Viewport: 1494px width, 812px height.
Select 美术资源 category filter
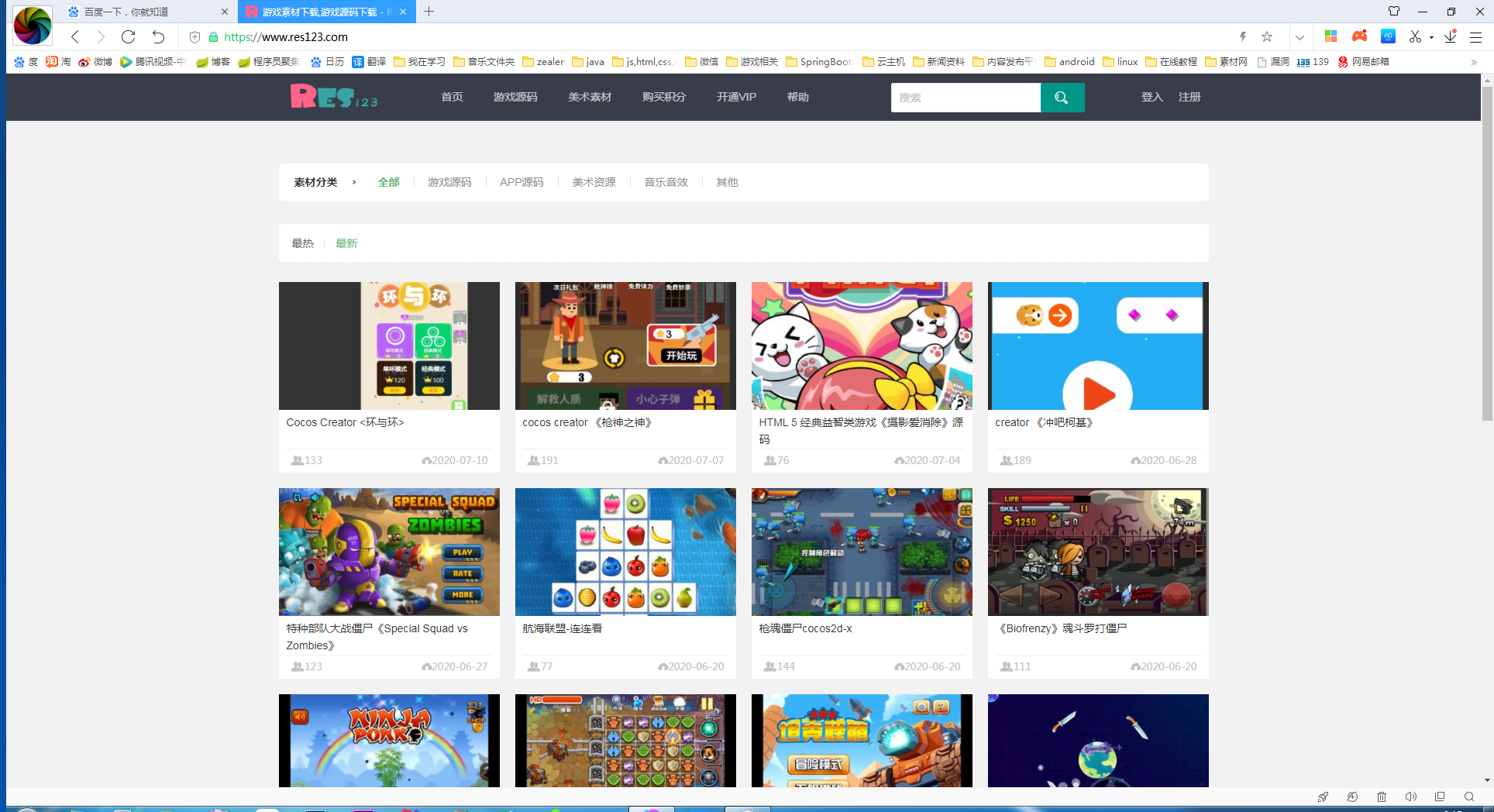tap(594, 182)
